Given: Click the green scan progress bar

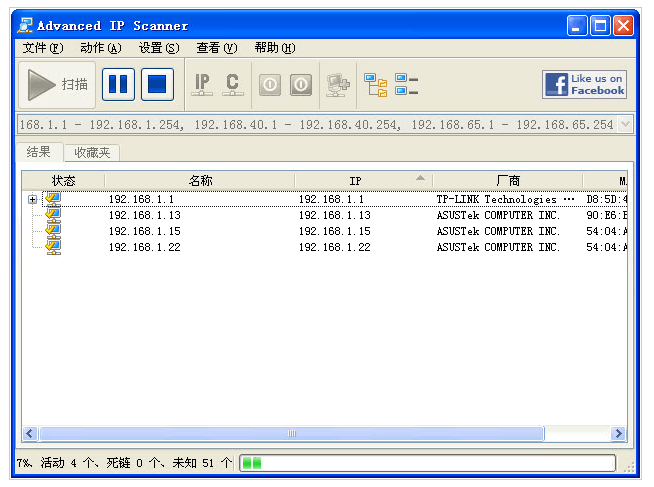Looking at the screenshot, I should [x=428, y=463].
